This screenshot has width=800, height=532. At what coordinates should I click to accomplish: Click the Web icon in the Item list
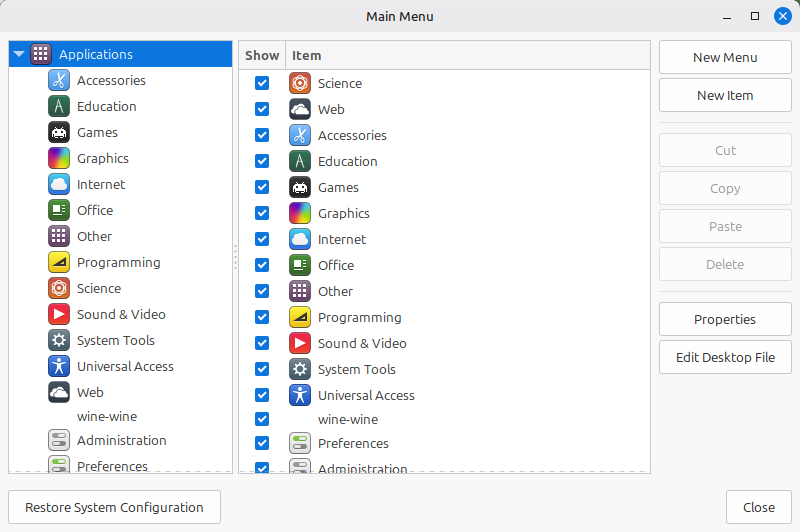pos(300,109)
